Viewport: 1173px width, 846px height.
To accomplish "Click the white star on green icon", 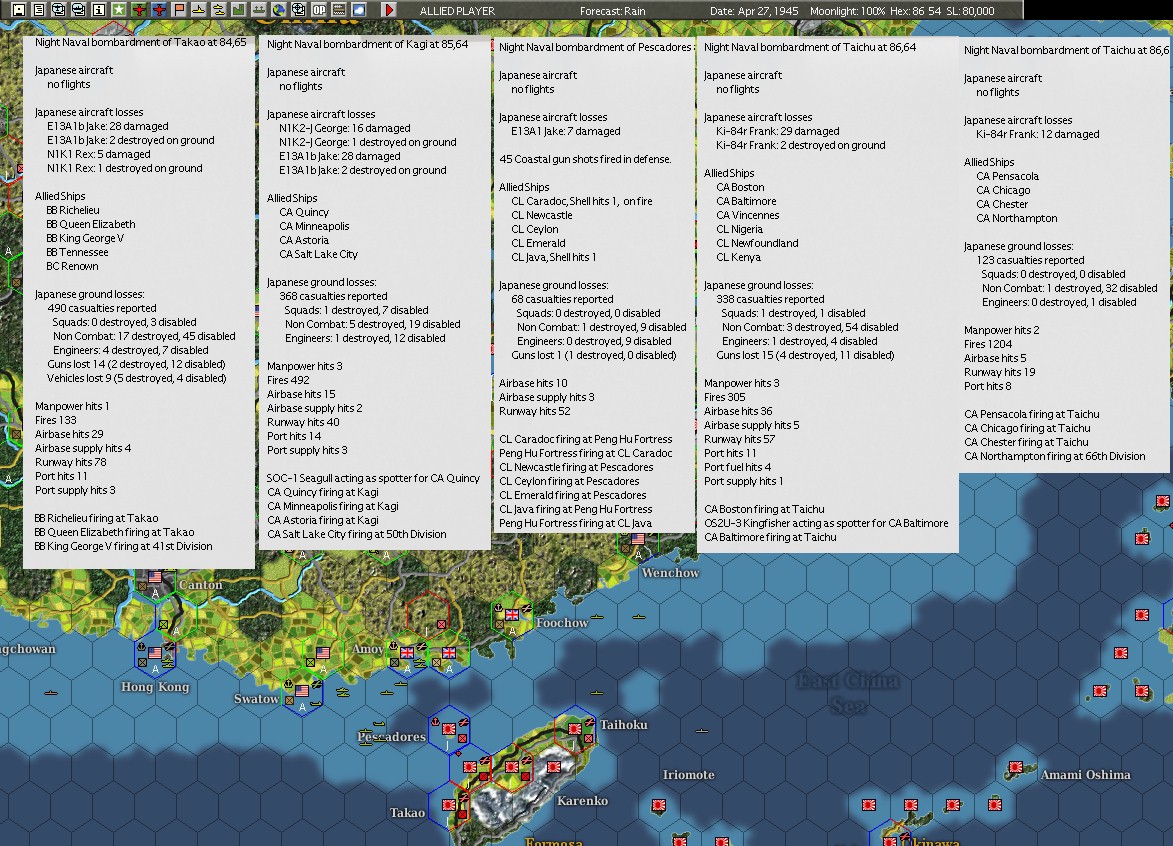I will point(119,10).
